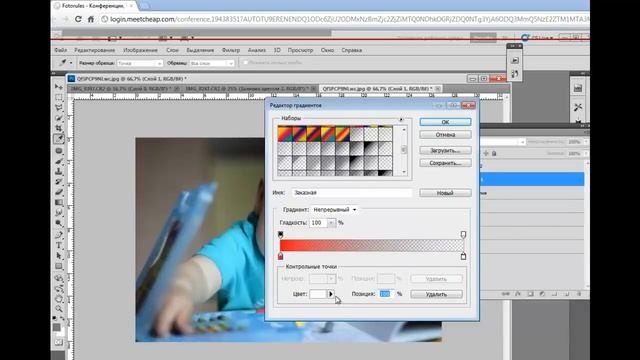
Task: Open the Окно menu
Action: pos(327,50)
